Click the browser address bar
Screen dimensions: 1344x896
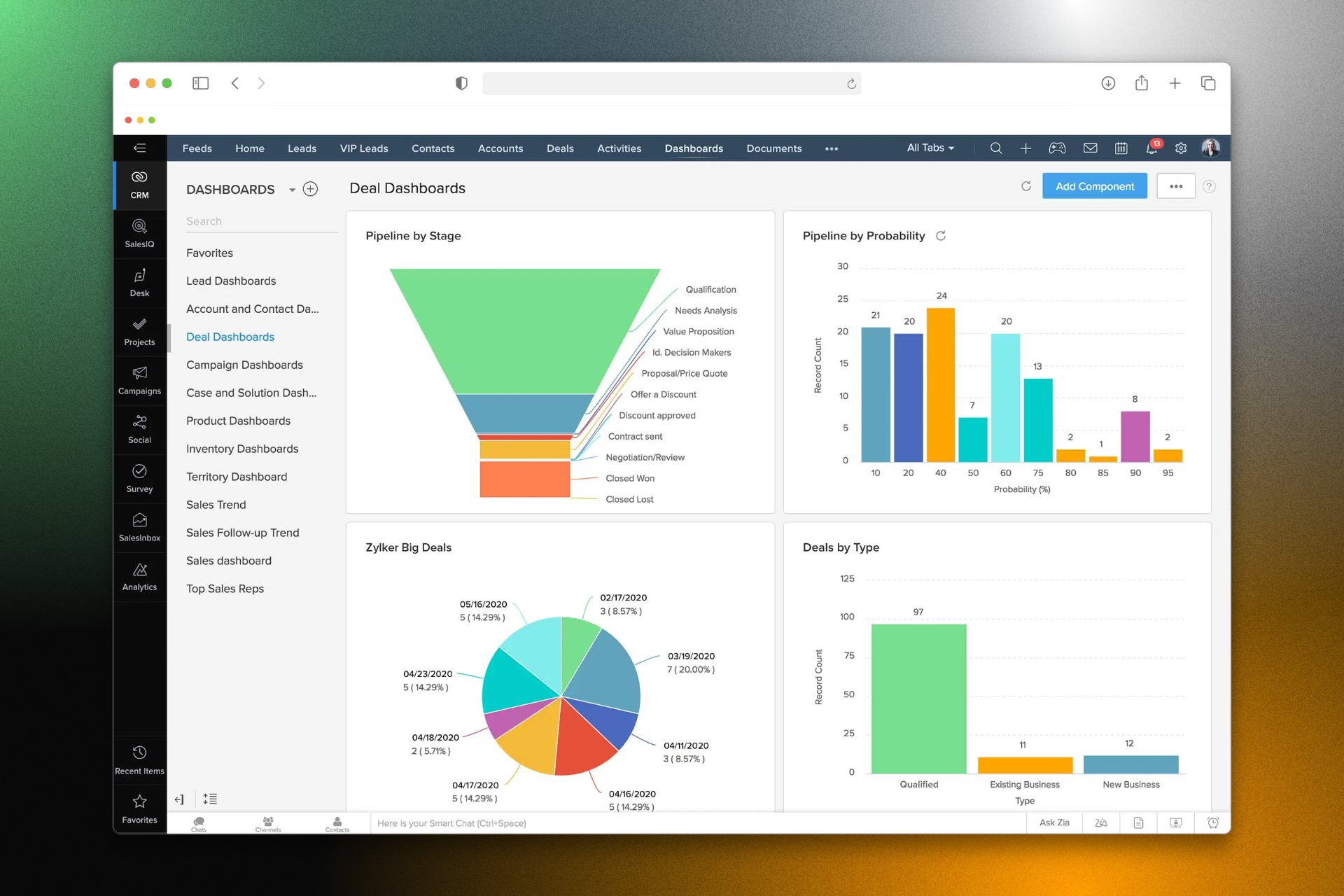tap(671, 83)
